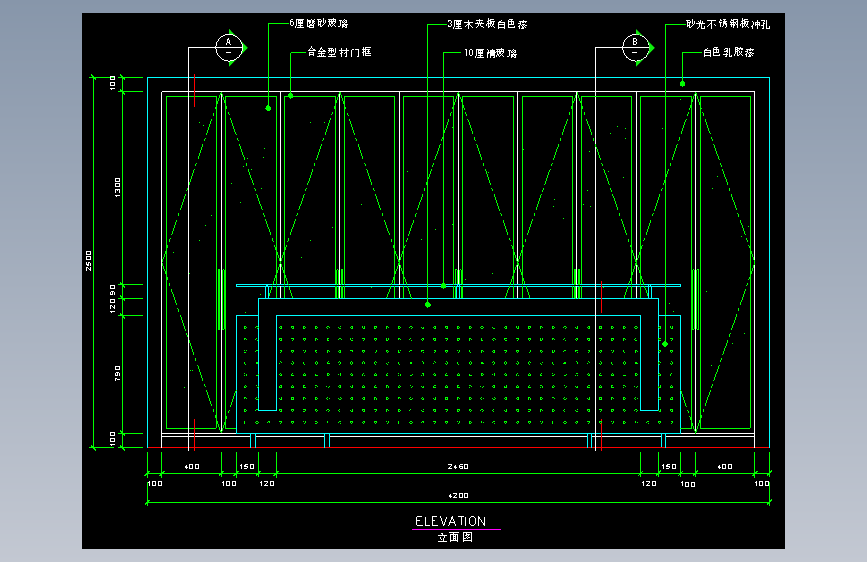Image resolution: width=867 pixels, height=562 pixels.
Task: Click the "立面图" subtitle text
Action: tap(455, 537)
